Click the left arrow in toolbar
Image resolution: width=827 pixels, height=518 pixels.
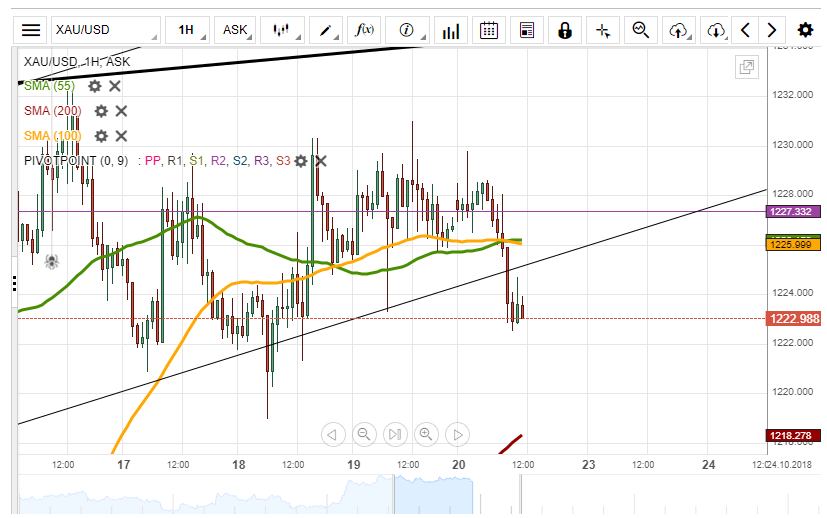(x=745, y=30)
